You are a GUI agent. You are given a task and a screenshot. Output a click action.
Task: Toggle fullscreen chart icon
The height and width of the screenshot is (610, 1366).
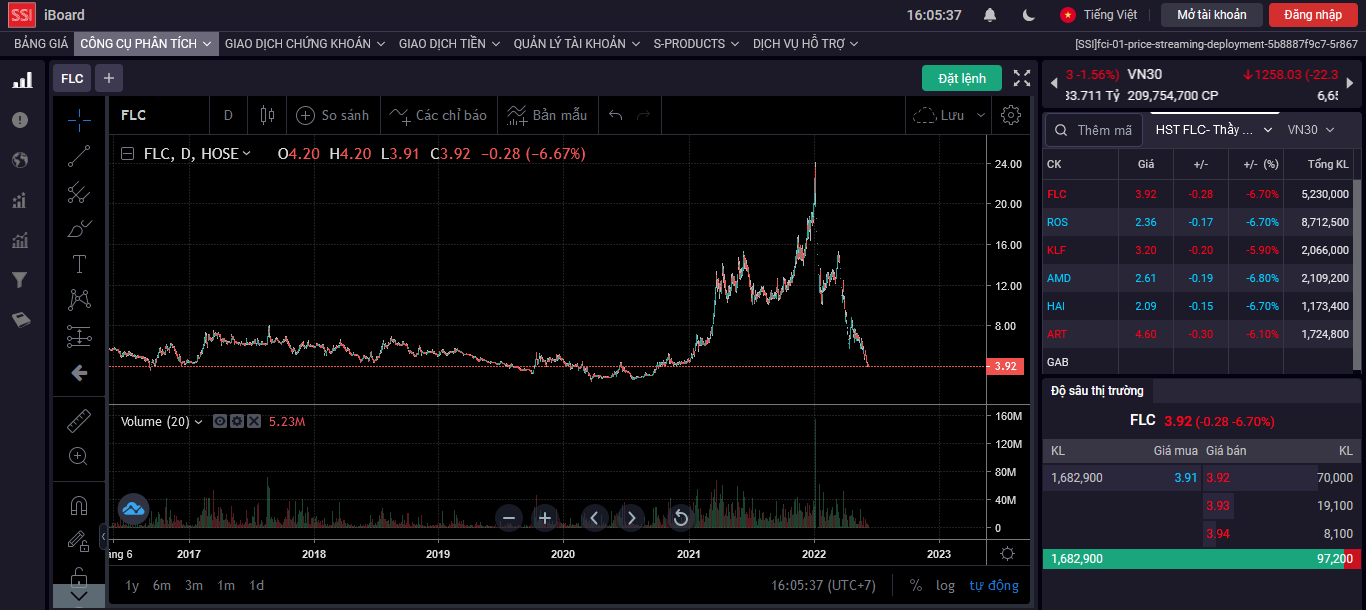coord(1022,78)
